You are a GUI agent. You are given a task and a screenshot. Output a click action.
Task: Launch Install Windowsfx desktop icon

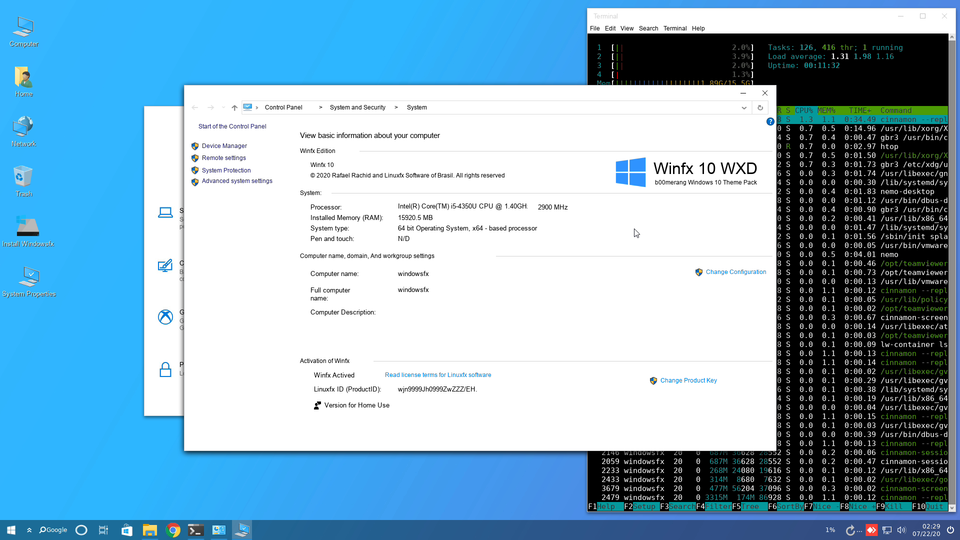[x=28, y=231]
